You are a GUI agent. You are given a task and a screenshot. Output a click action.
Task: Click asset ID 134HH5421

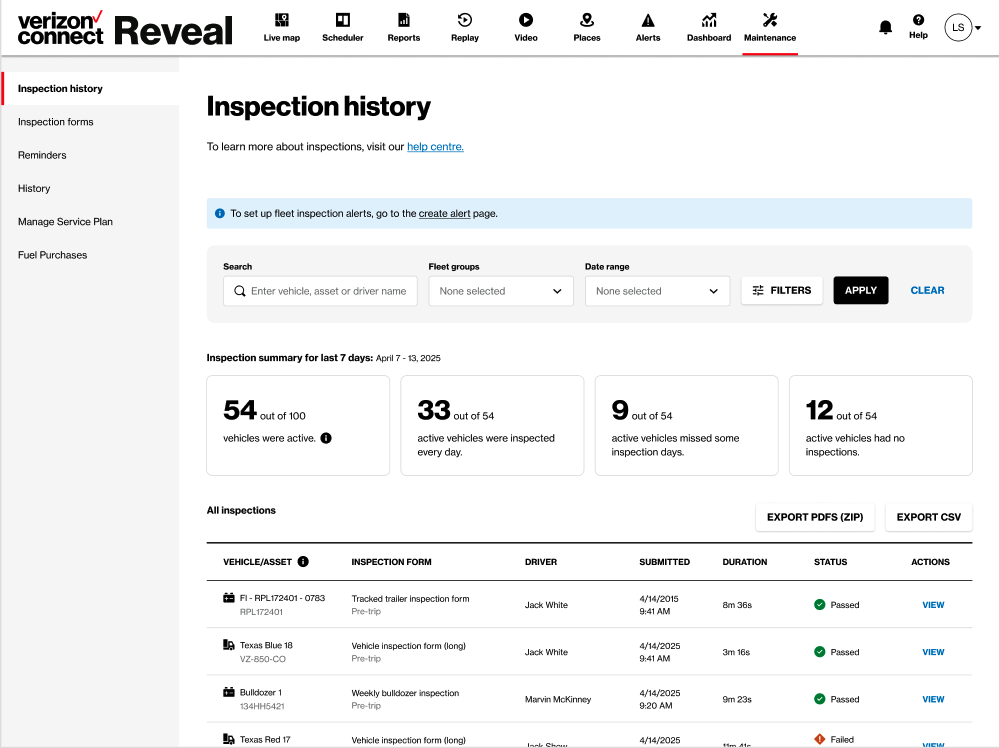(x=262, y=706)
